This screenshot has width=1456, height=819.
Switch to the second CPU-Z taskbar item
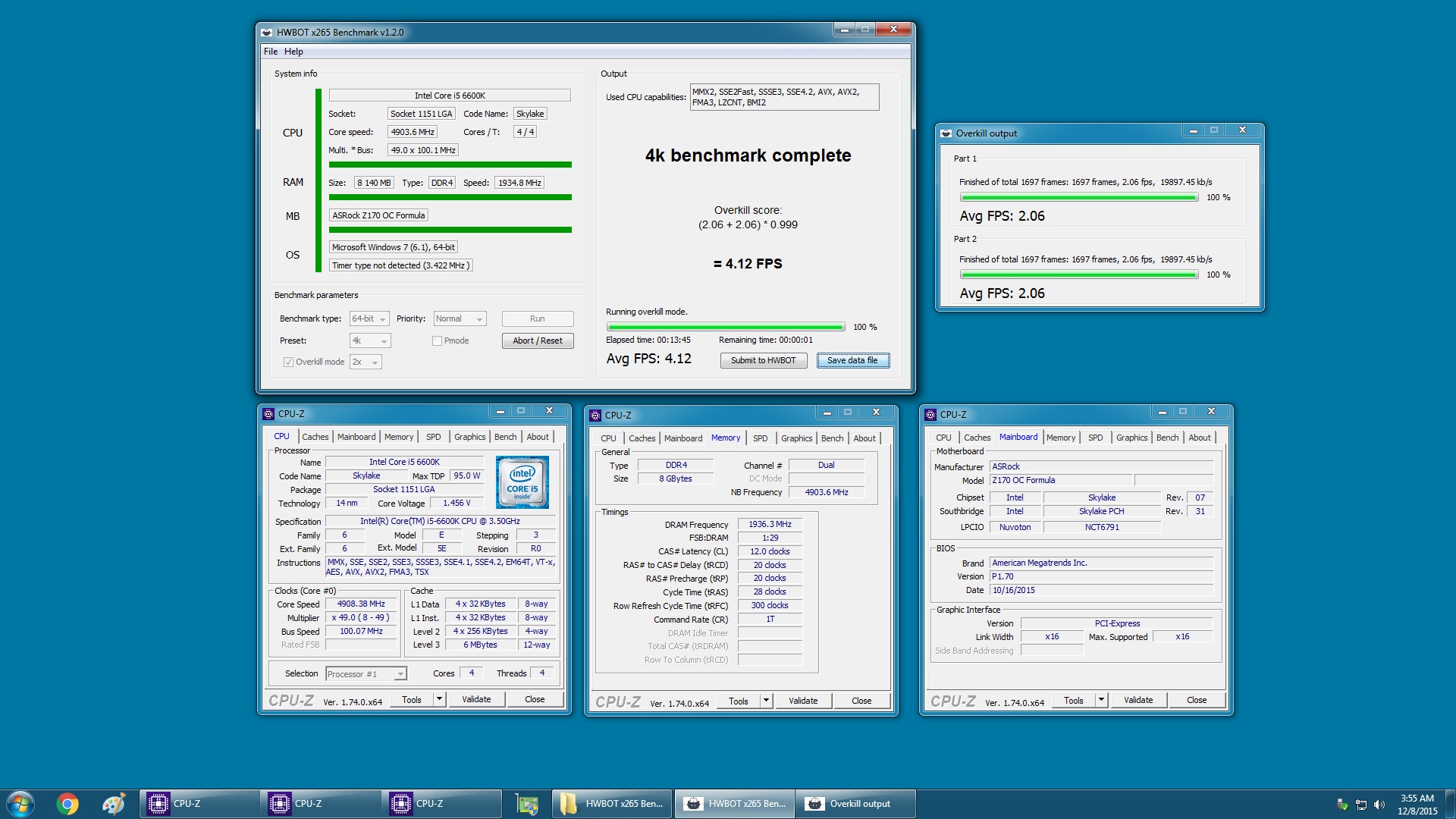click(321, 804)
